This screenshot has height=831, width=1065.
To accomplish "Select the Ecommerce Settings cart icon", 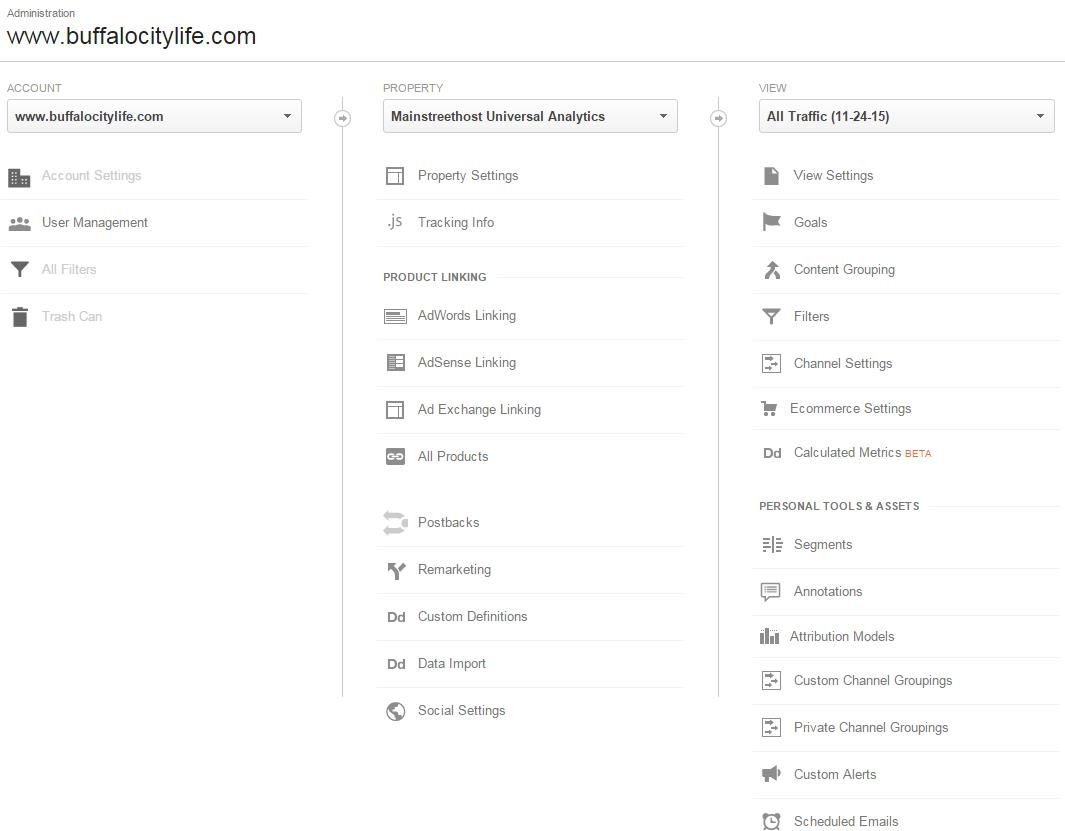I will [770, 408].
